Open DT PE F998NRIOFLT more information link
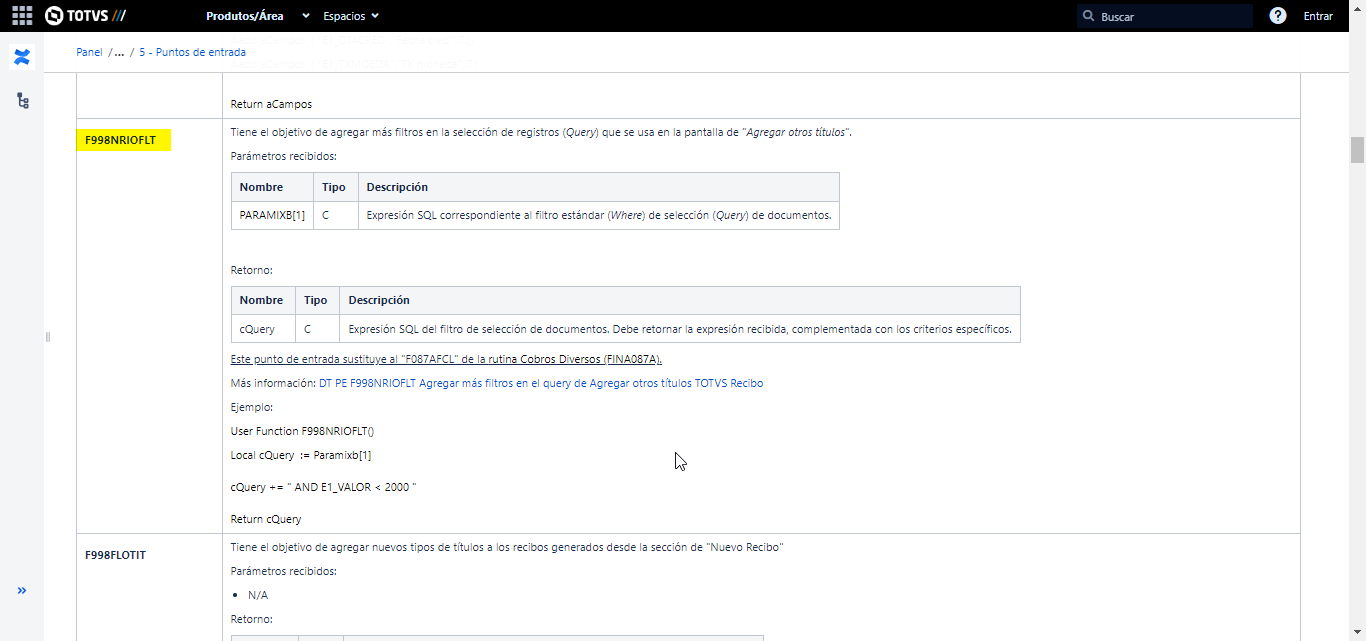The width and height of the screenshot is (1366, 641). click(x=541, y=383)
